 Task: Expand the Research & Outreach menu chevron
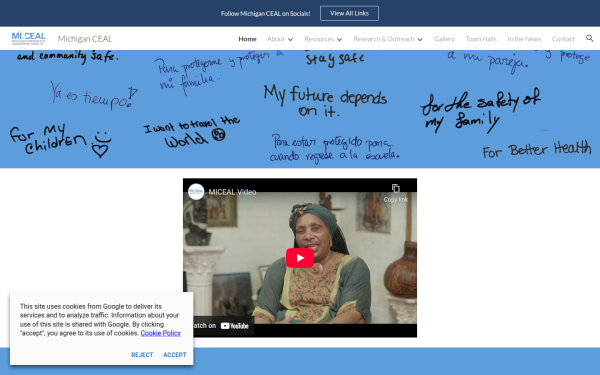click(420, 39)
